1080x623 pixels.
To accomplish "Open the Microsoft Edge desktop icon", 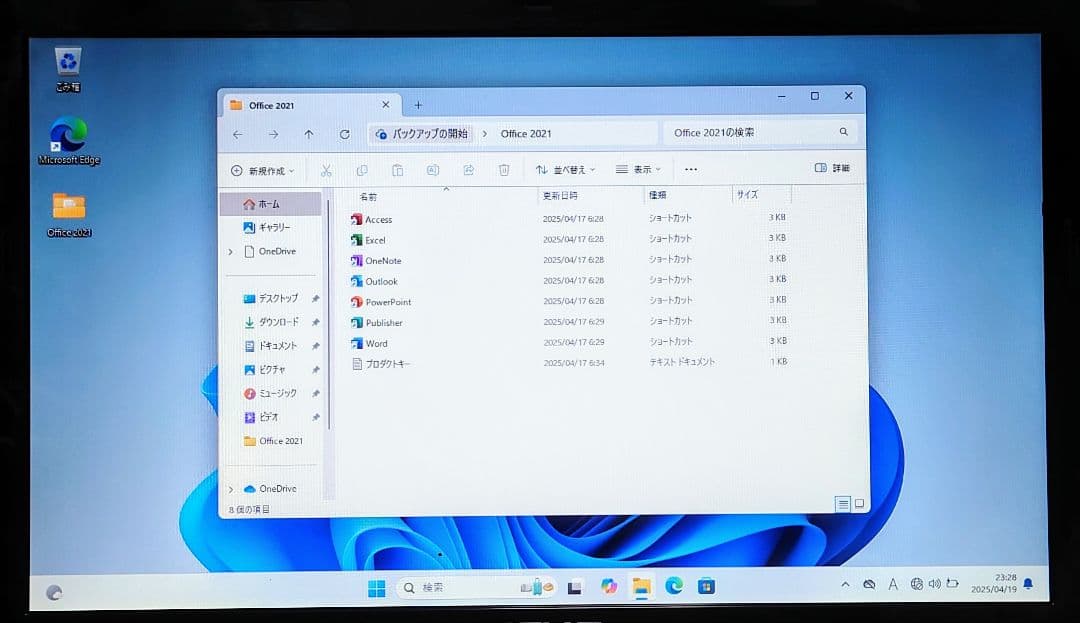I will coord(69,135).
